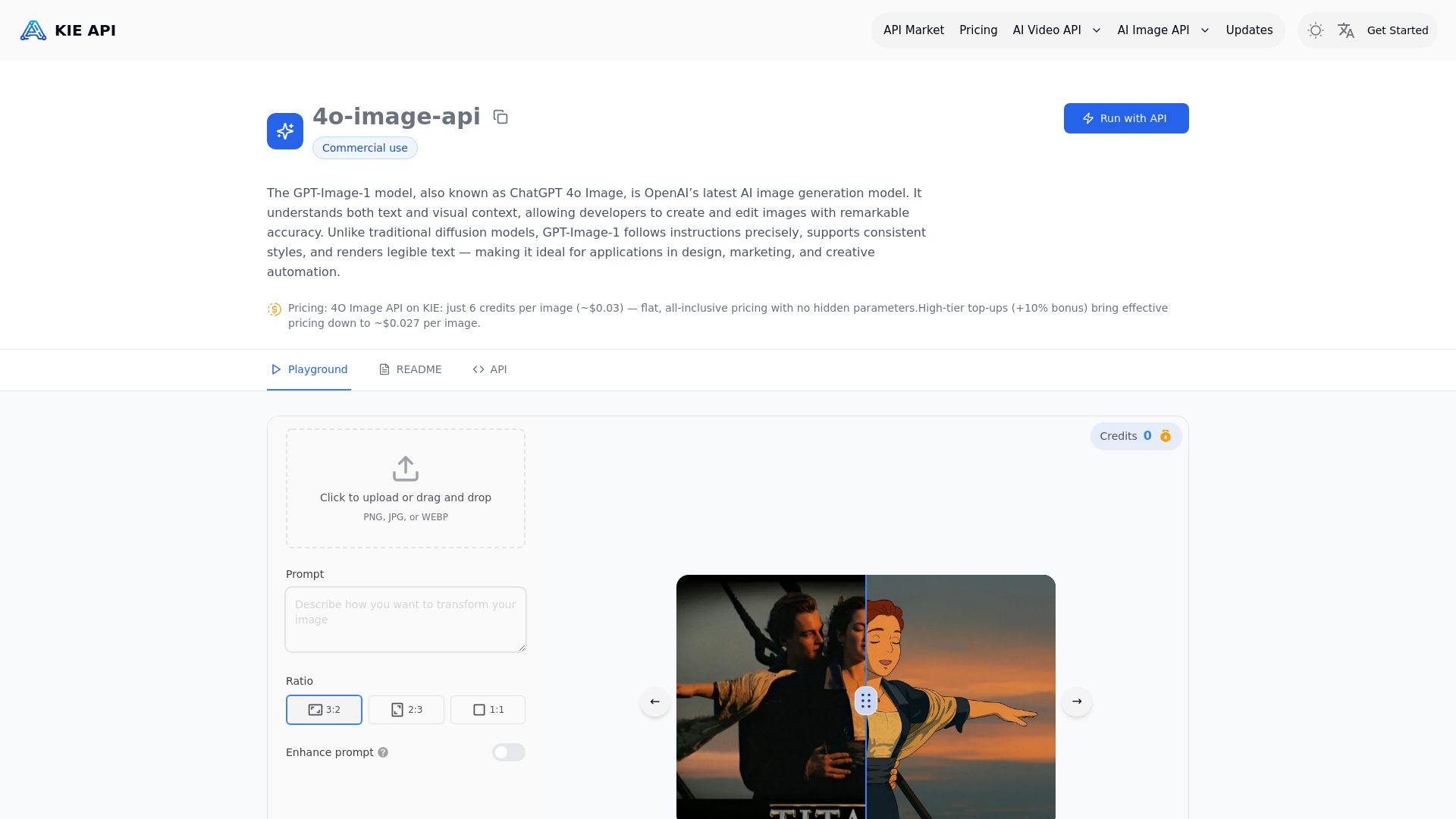Switch to the API tab
This screenshot has width=1456, height=819.
pyautogui.click(x=489, y=369)
